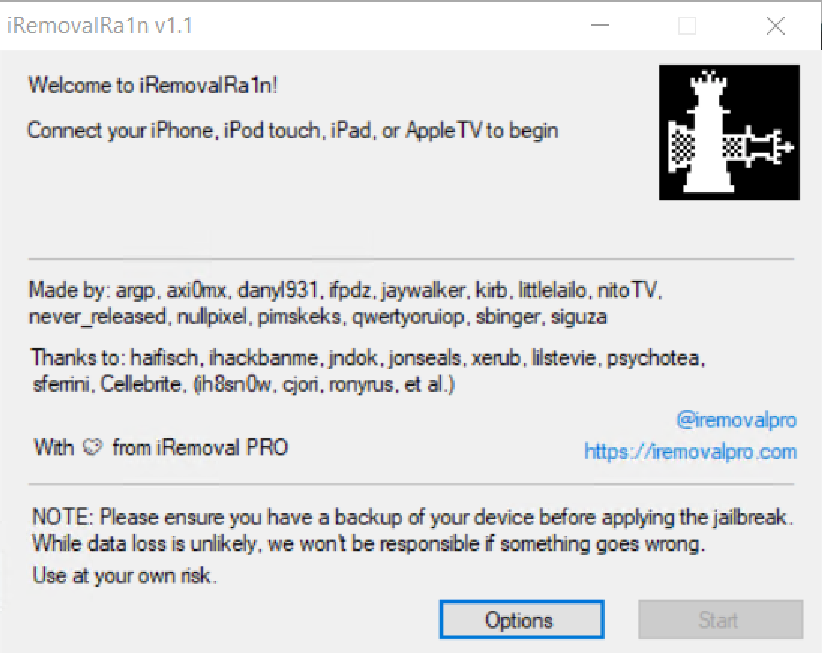
Task: Click the Use at your own risk text
Action: 124,575
